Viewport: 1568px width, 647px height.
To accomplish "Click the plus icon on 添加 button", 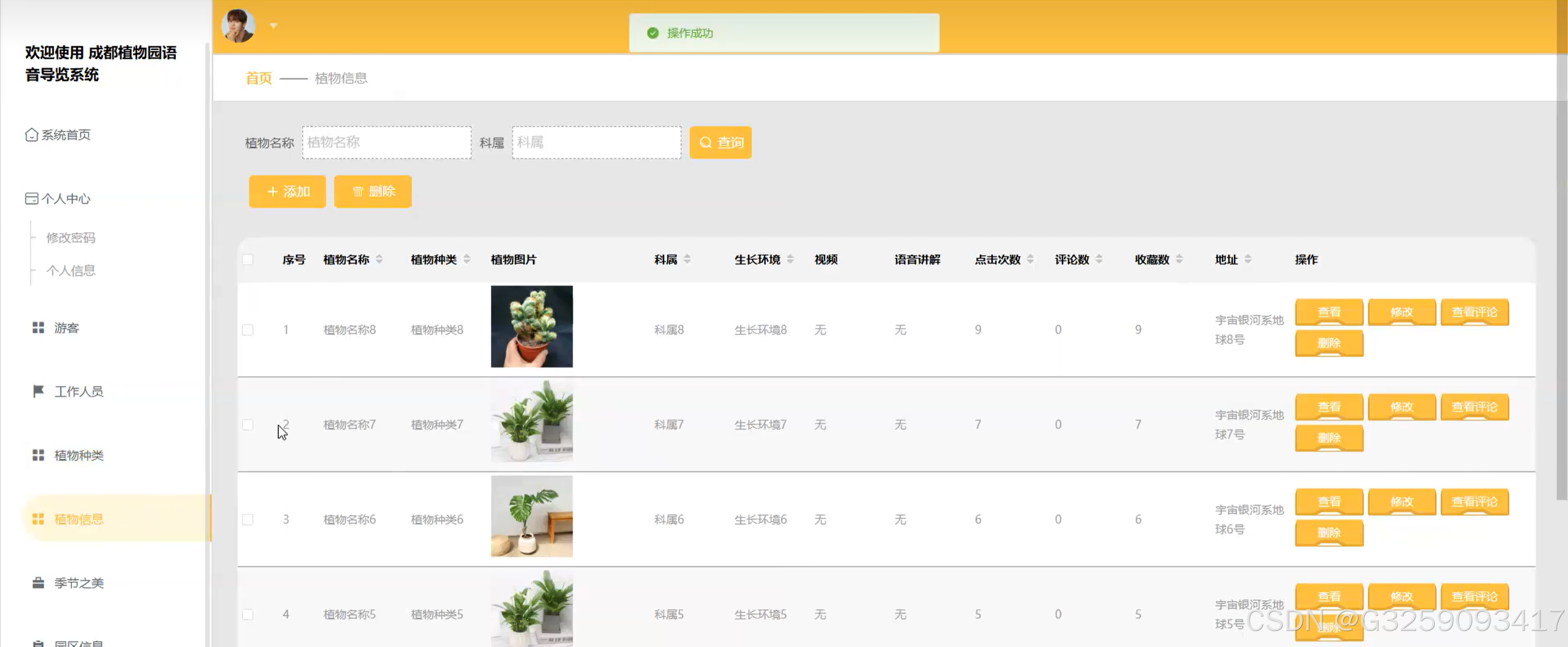I will point(273,191).
